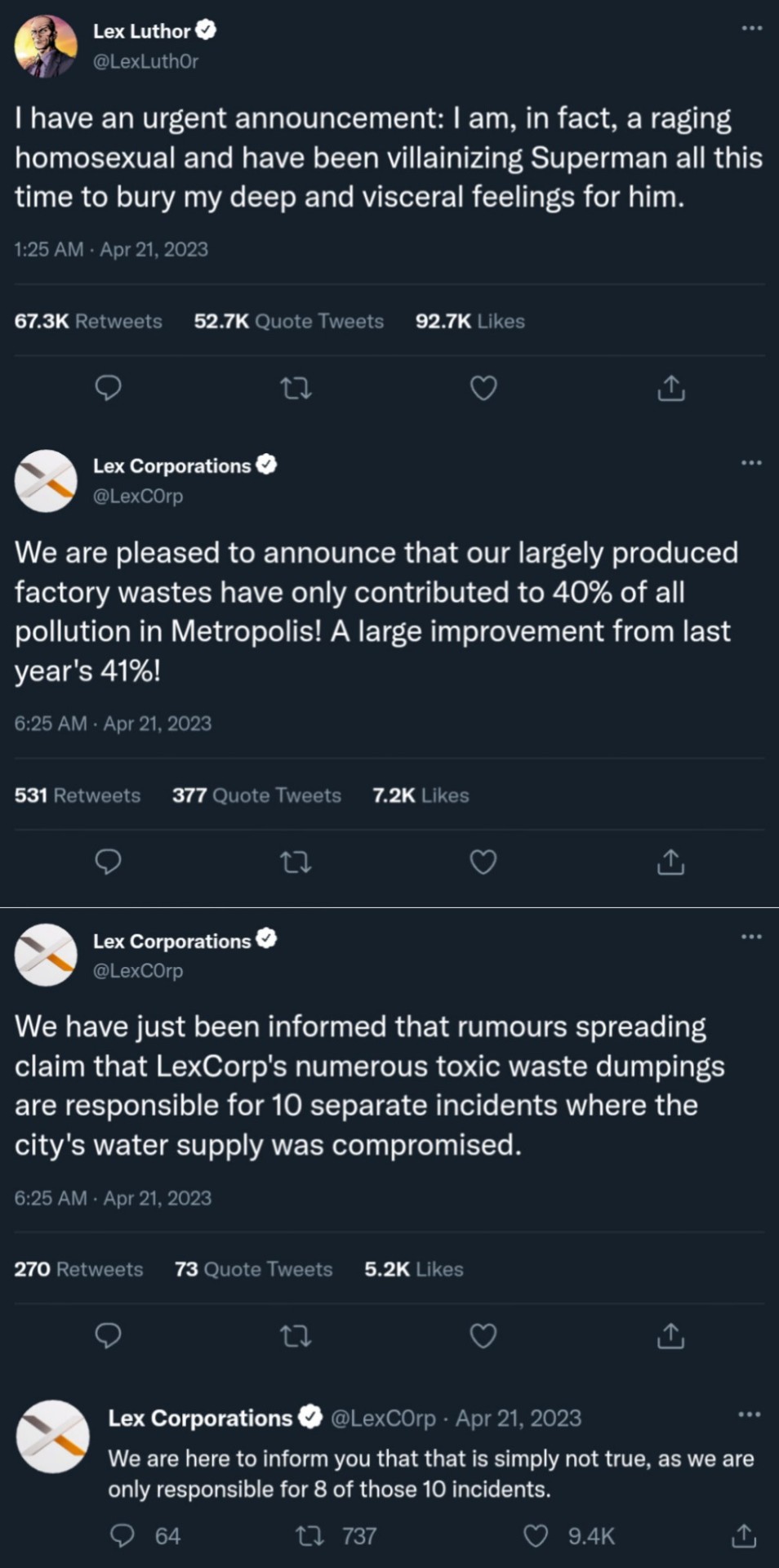Like the Lex Luthor announcement tweet
Viewport: 779px width, 1568px height.
pyautogui.click(x=483, y=388)
